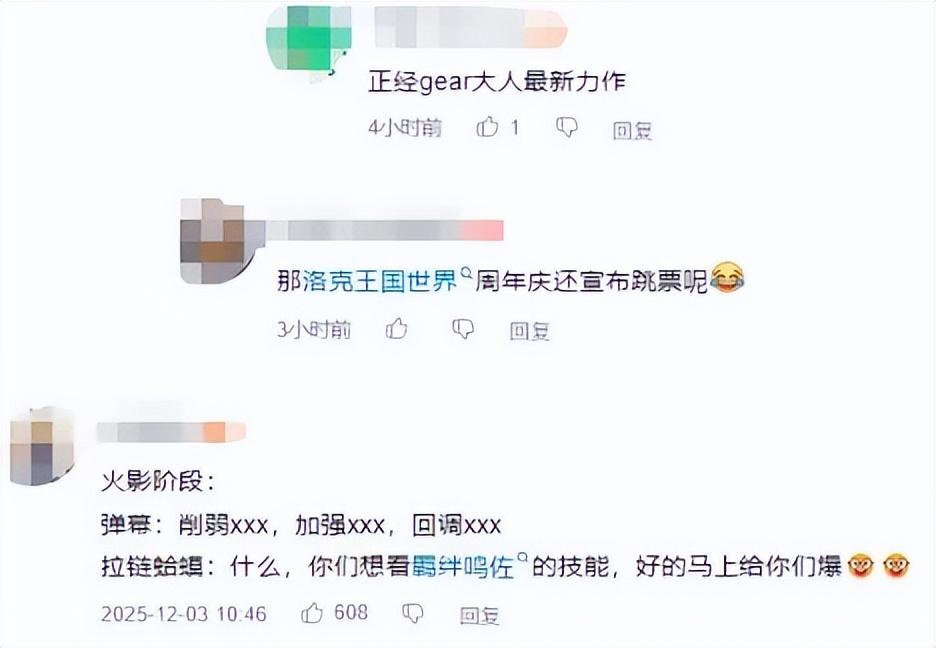
Task: Open the avatar of the 火影阶段 commenter
Action: 42,446
